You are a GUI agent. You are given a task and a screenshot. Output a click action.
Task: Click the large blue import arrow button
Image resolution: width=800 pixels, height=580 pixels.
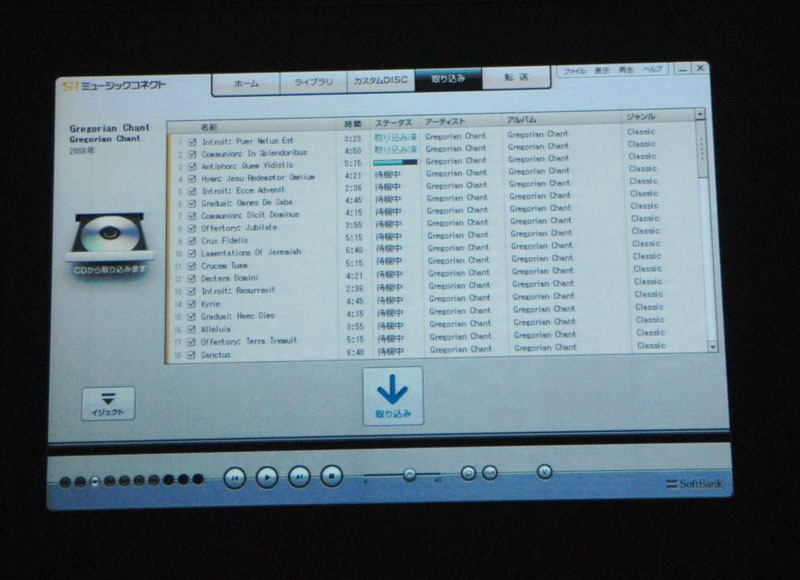392,395
